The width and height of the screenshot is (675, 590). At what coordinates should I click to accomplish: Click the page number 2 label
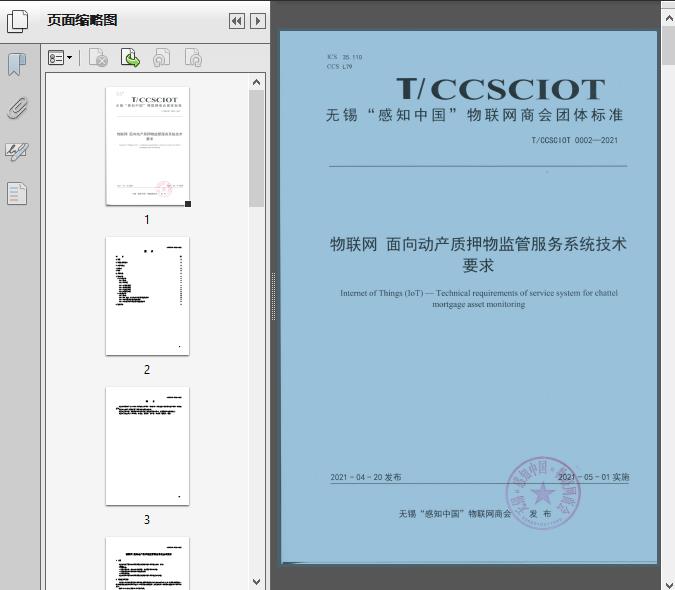[147, 369]
